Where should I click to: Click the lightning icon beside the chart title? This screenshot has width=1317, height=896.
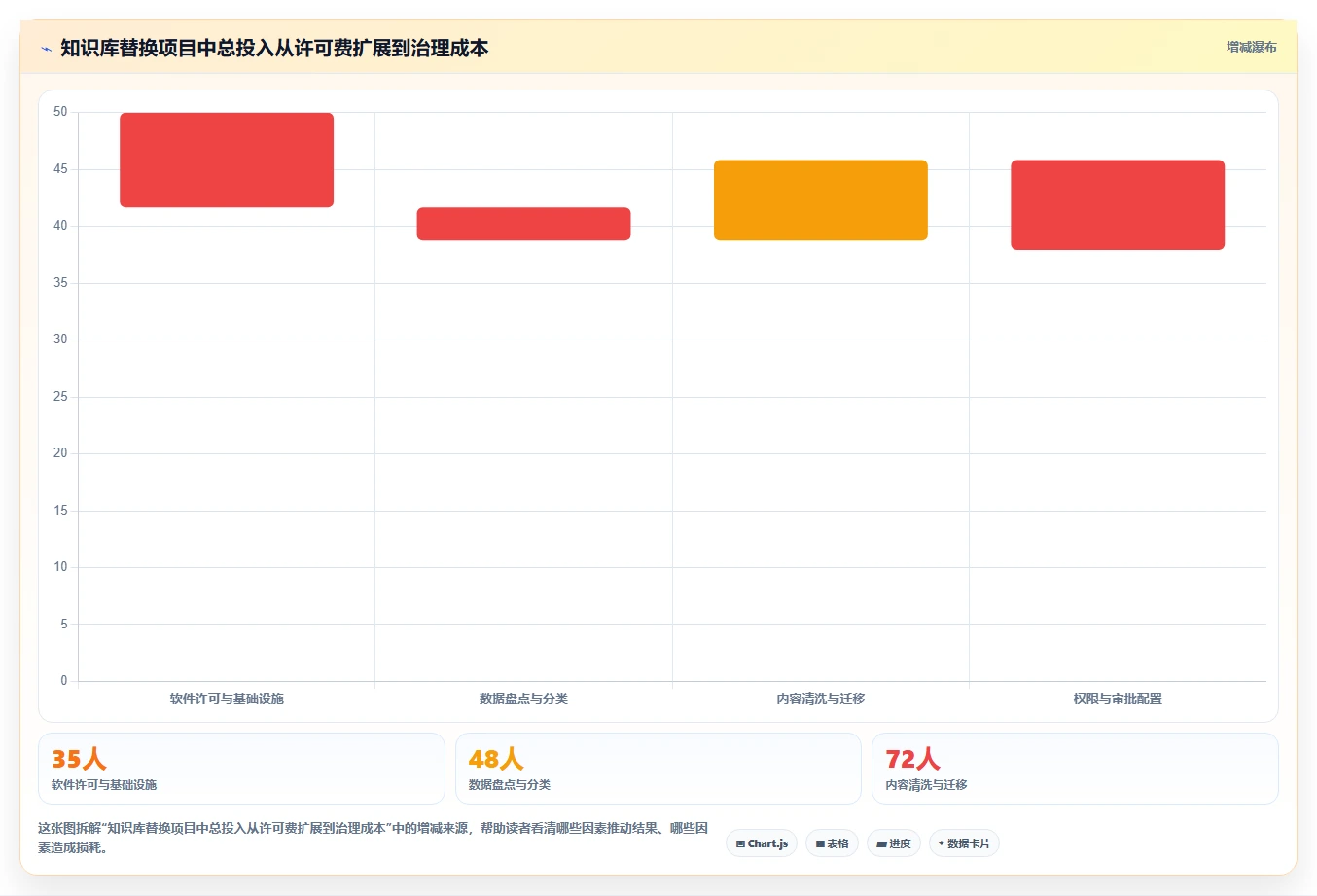click(46, 49)
